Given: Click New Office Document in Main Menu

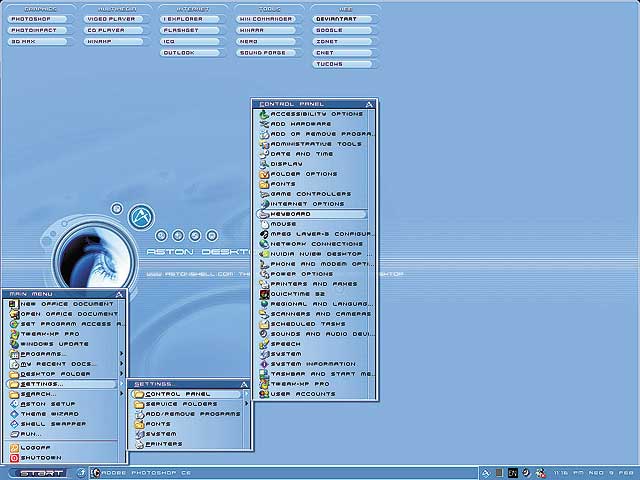Looking at the screenshot, I should pos(62,304).
